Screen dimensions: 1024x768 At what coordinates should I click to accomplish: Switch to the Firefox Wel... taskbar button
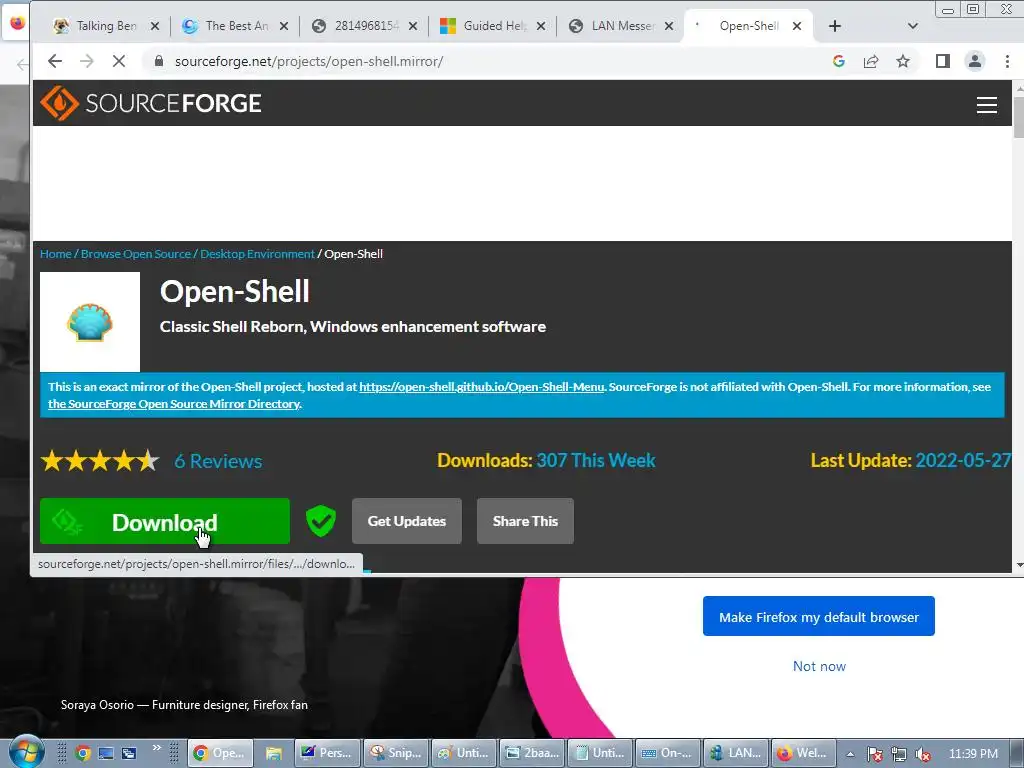click(804, 754)
